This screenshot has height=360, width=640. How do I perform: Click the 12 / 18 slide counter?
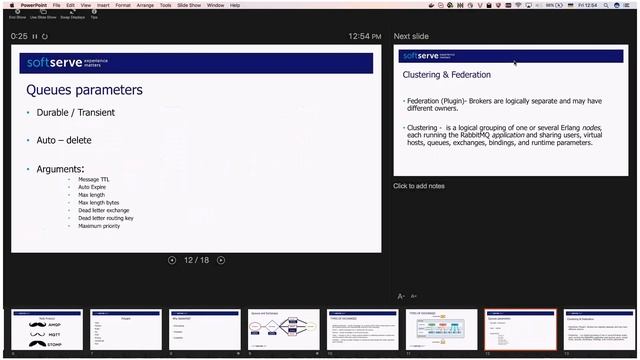click(x=196, y=260)
